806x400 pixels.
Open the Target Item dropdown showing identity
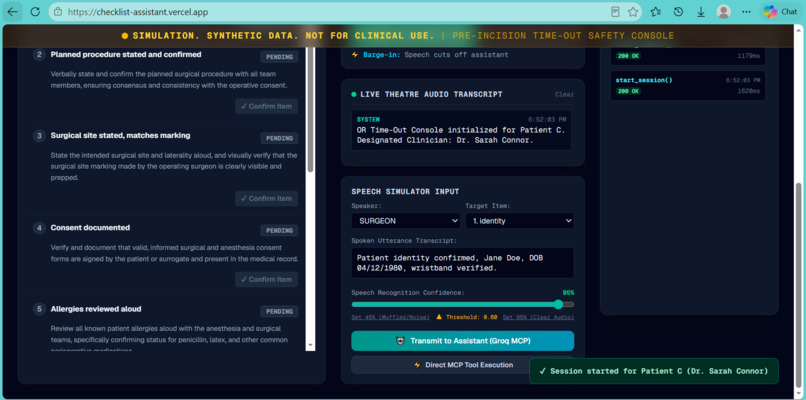pos(520,221)
